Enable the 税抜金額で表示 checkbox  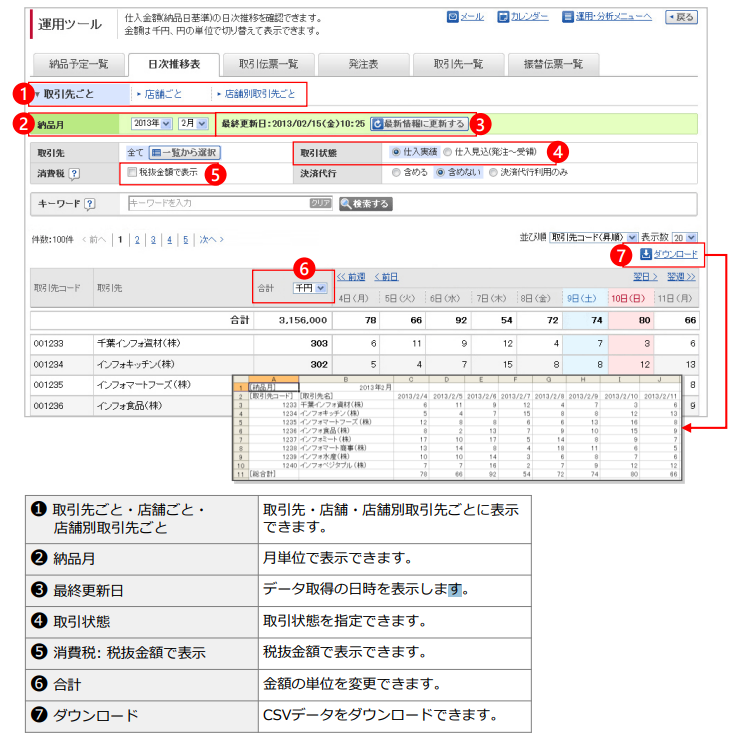pos(132,173)
